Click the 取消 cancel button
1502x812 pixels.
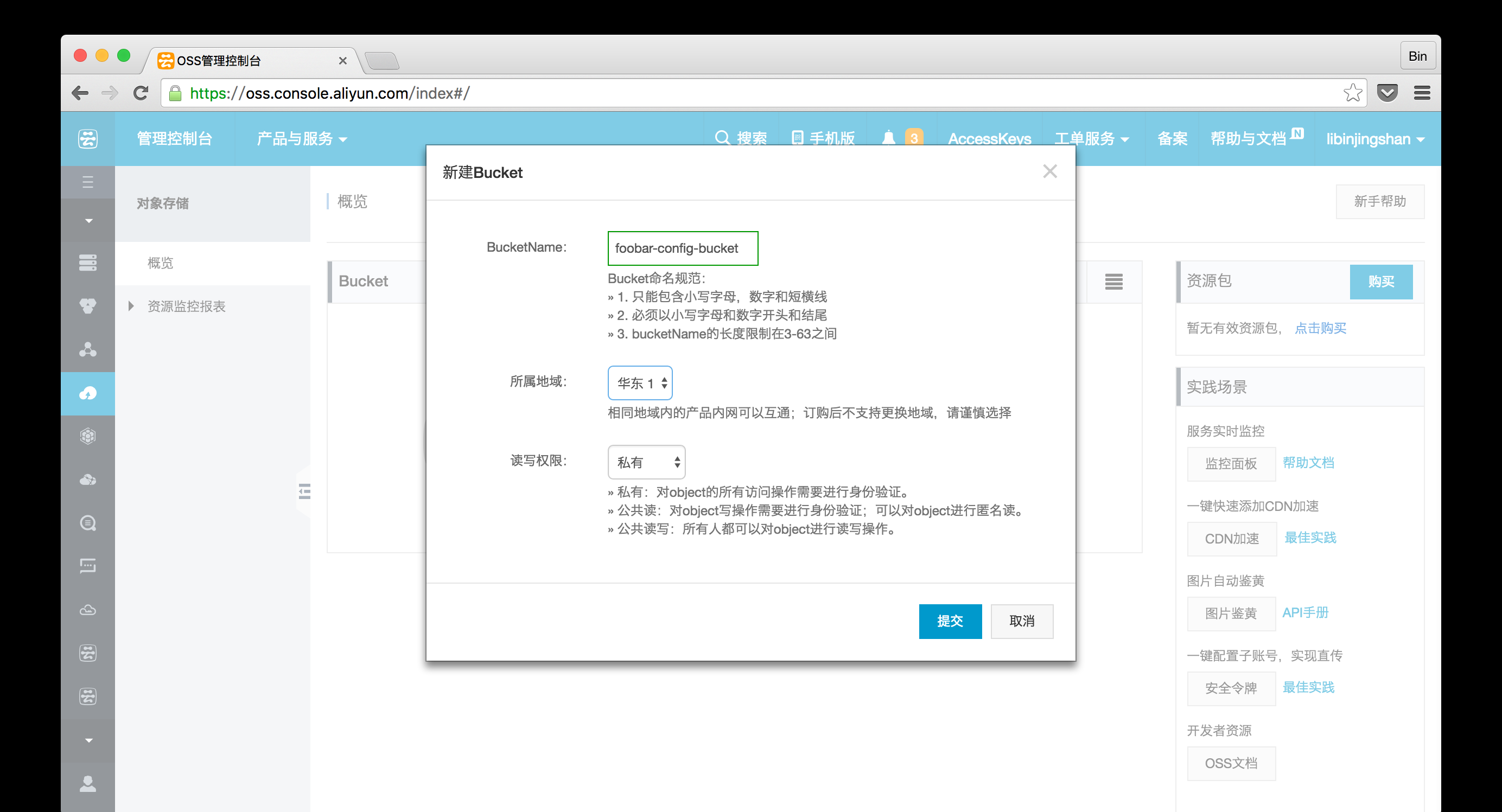point(1022,622)
